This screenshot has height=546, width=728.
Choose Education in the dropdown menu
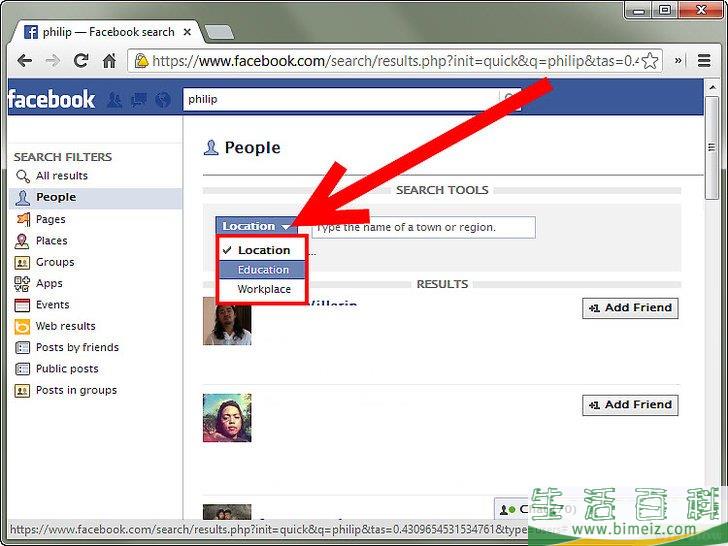point(262,270)
